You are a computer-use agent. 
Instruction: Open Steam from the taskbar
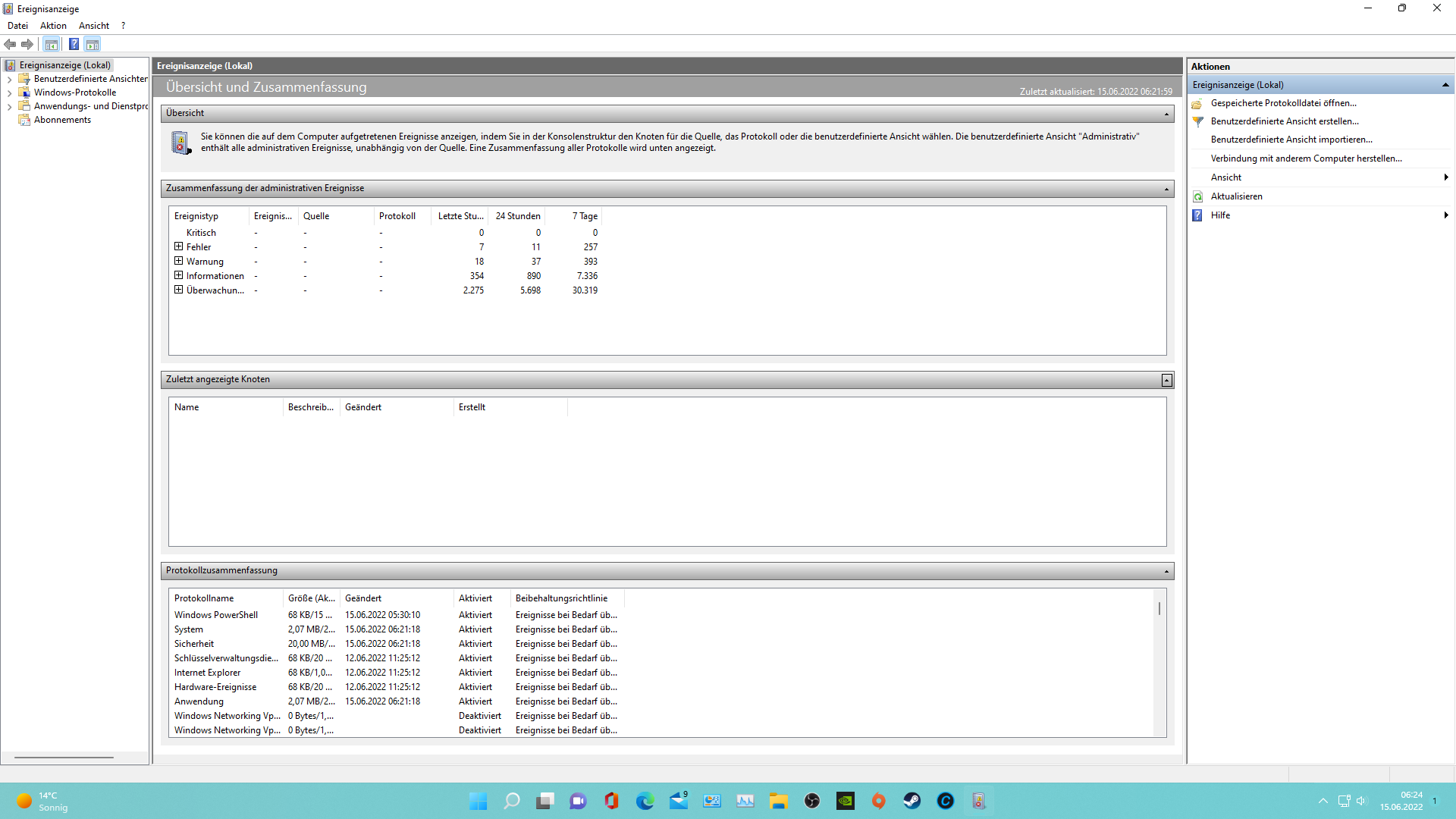coord(912,801)
